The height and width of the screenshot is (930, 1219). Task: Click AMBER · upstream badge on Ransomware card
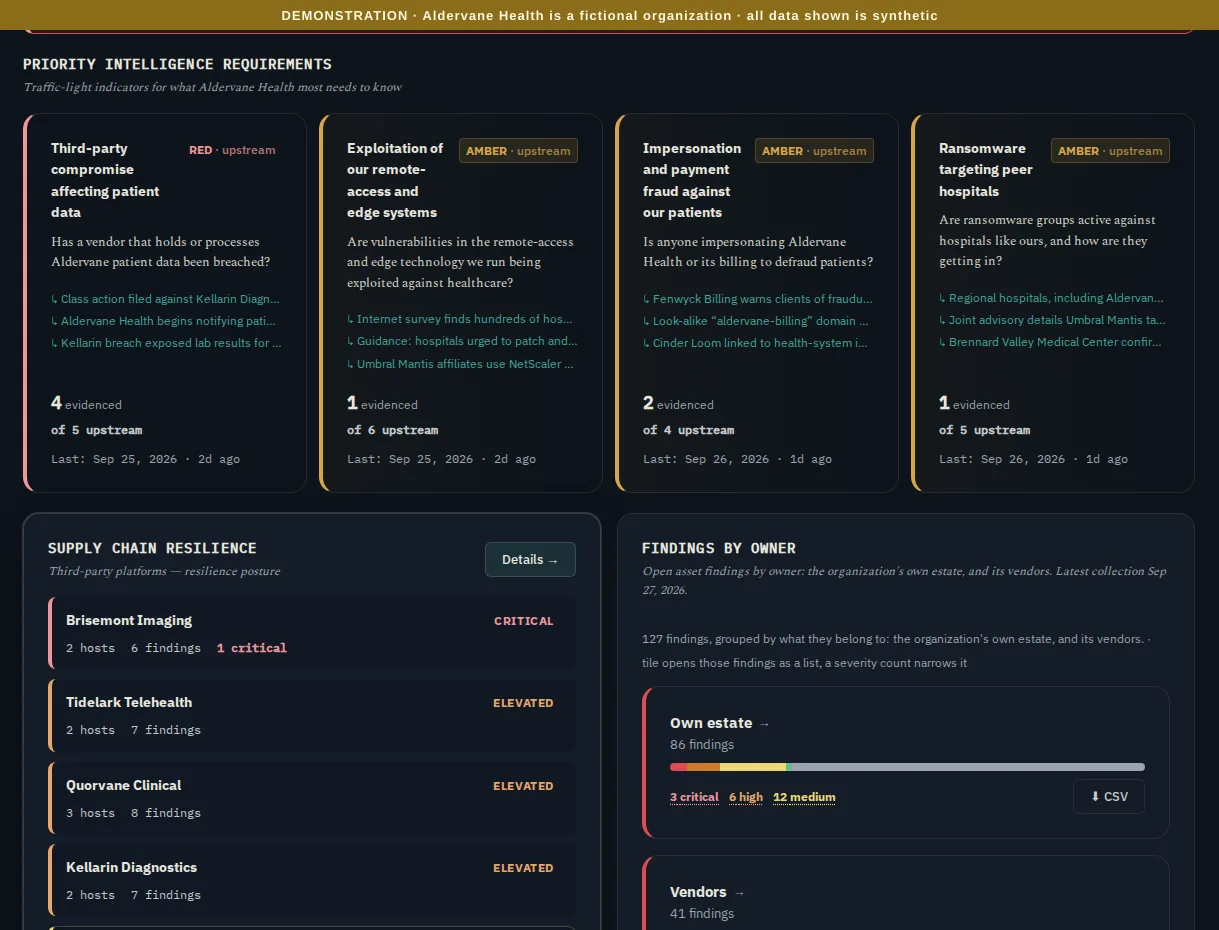coord(1110,151)
